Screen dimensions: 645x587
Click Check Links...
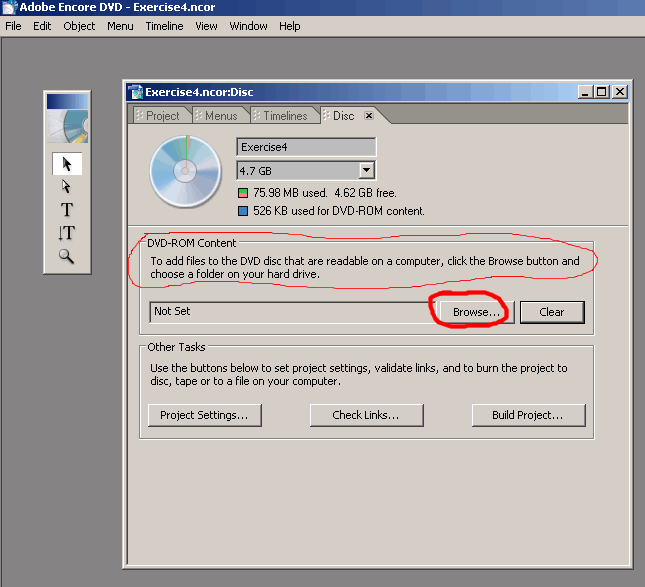[x=366, y=415]
